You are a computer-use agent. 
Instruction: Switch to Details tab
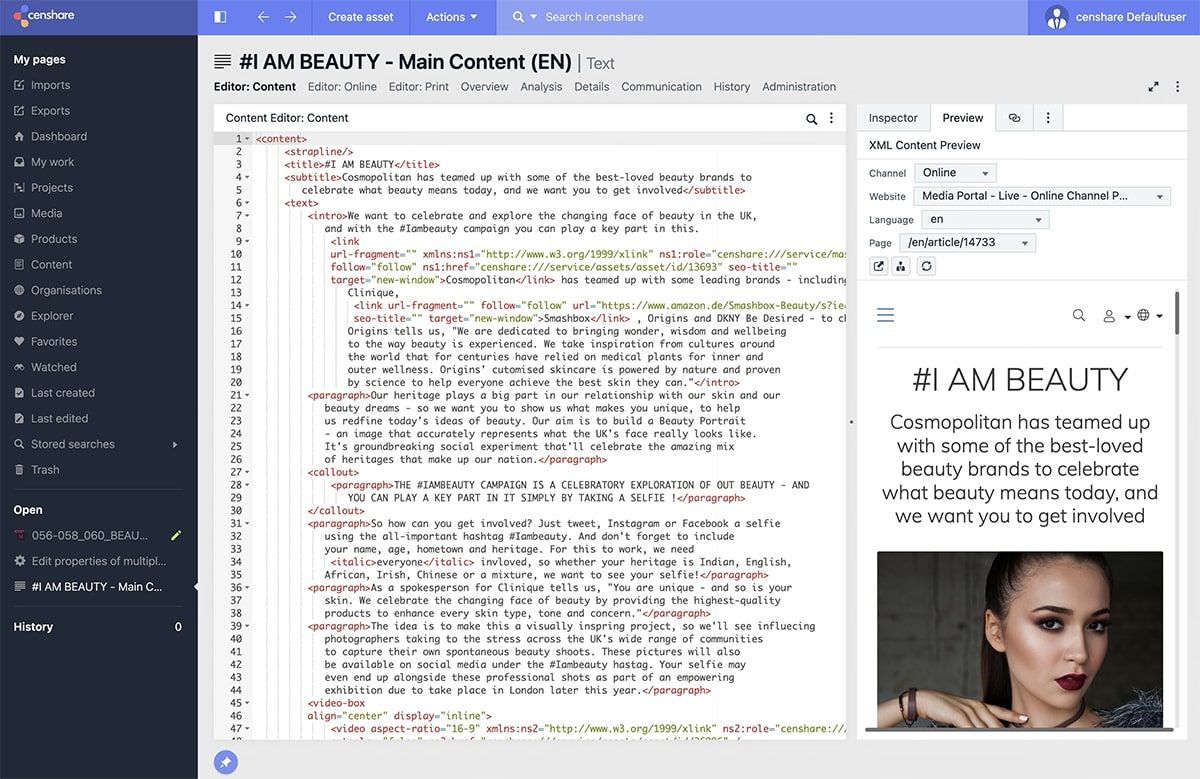click(x=592, y=87)
